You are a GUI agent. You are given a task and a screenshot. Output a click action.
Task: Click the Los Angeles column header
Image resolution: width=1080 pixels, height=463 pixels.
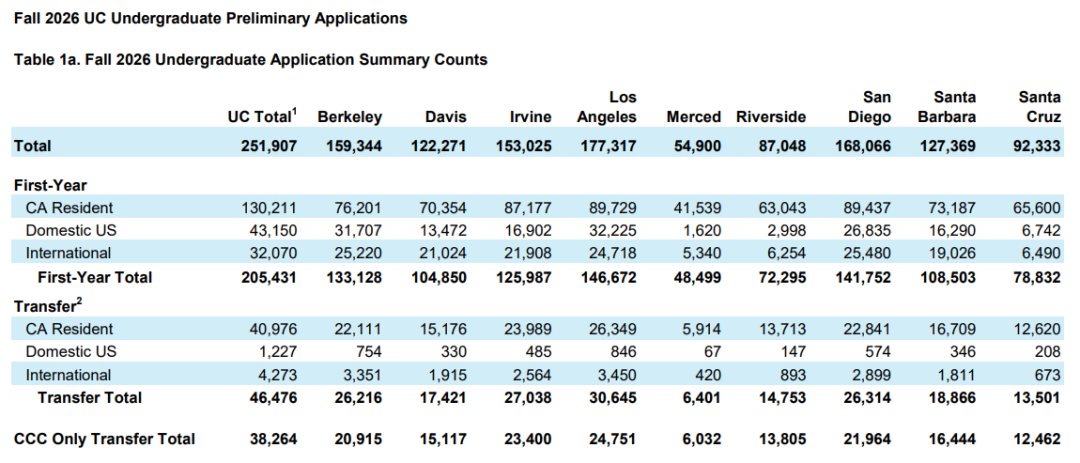(x=606, y=108)
